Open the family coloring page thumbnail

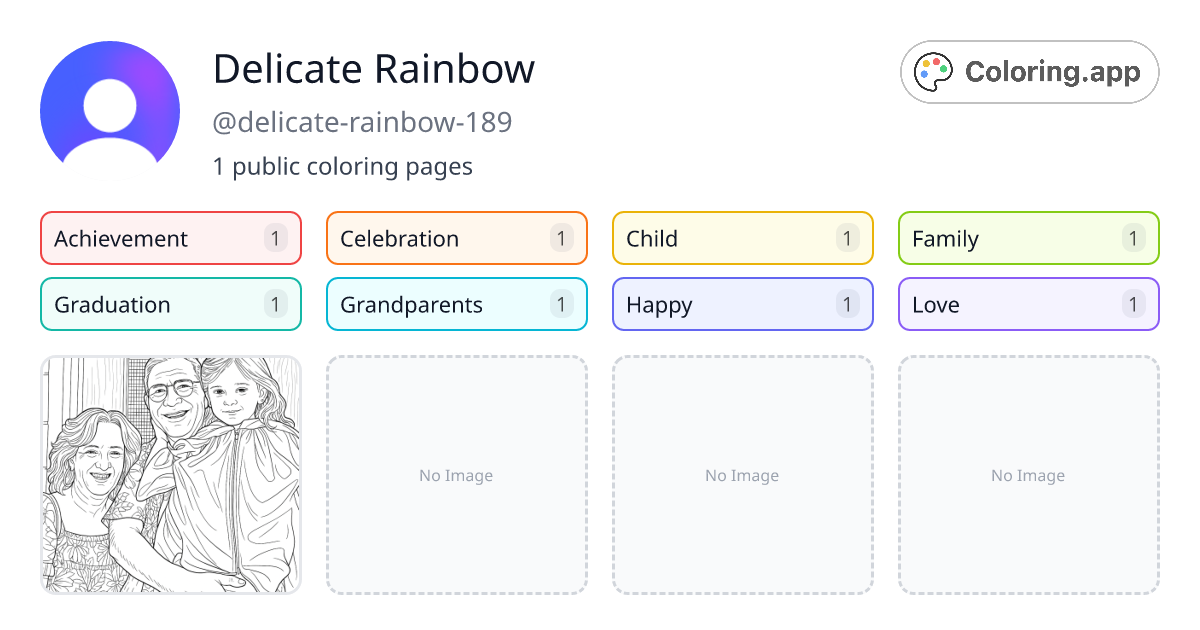pyautogui.click(x=170, y=475)
